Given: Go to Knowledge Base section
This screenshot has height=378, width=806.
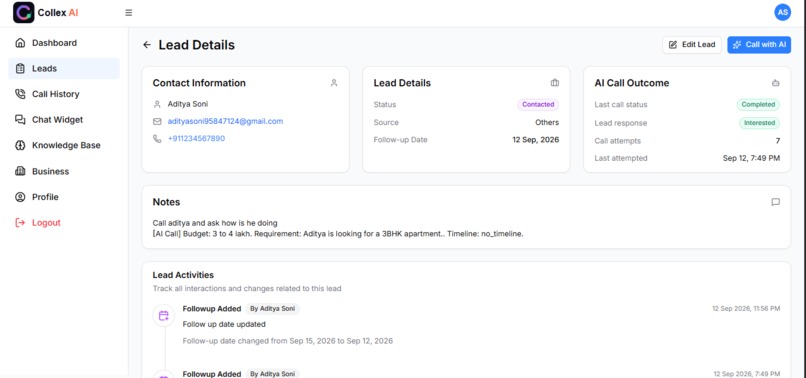Looking at the screenshot, I should coord(64,146).
